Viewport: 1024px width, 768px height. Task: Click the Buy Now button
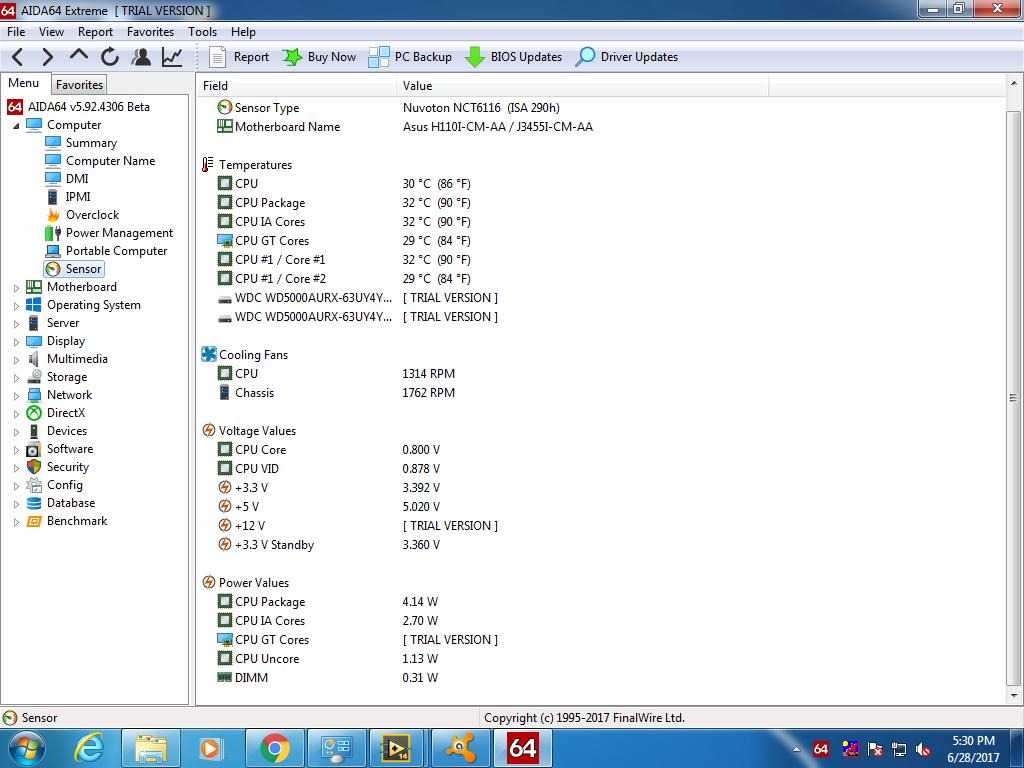[x=319, y=57]
